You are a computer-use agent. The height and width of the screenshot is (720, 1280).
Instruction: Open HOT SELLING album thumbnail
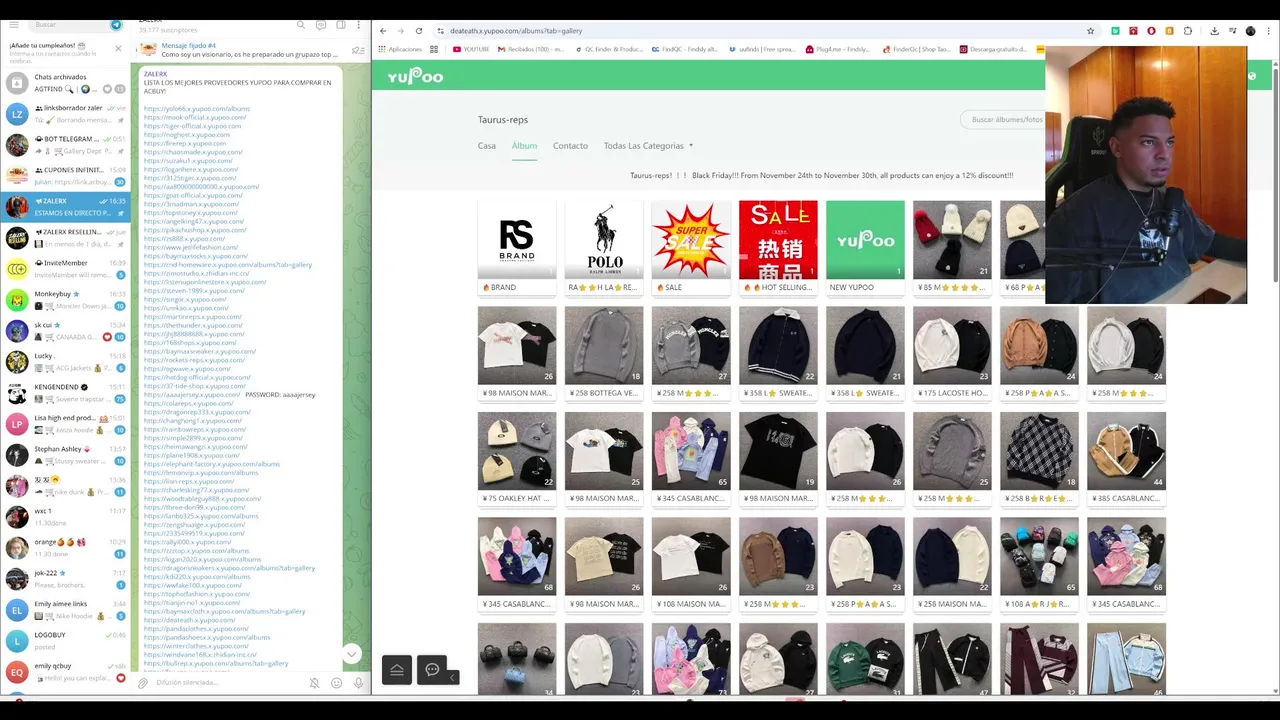click(778, 239)
